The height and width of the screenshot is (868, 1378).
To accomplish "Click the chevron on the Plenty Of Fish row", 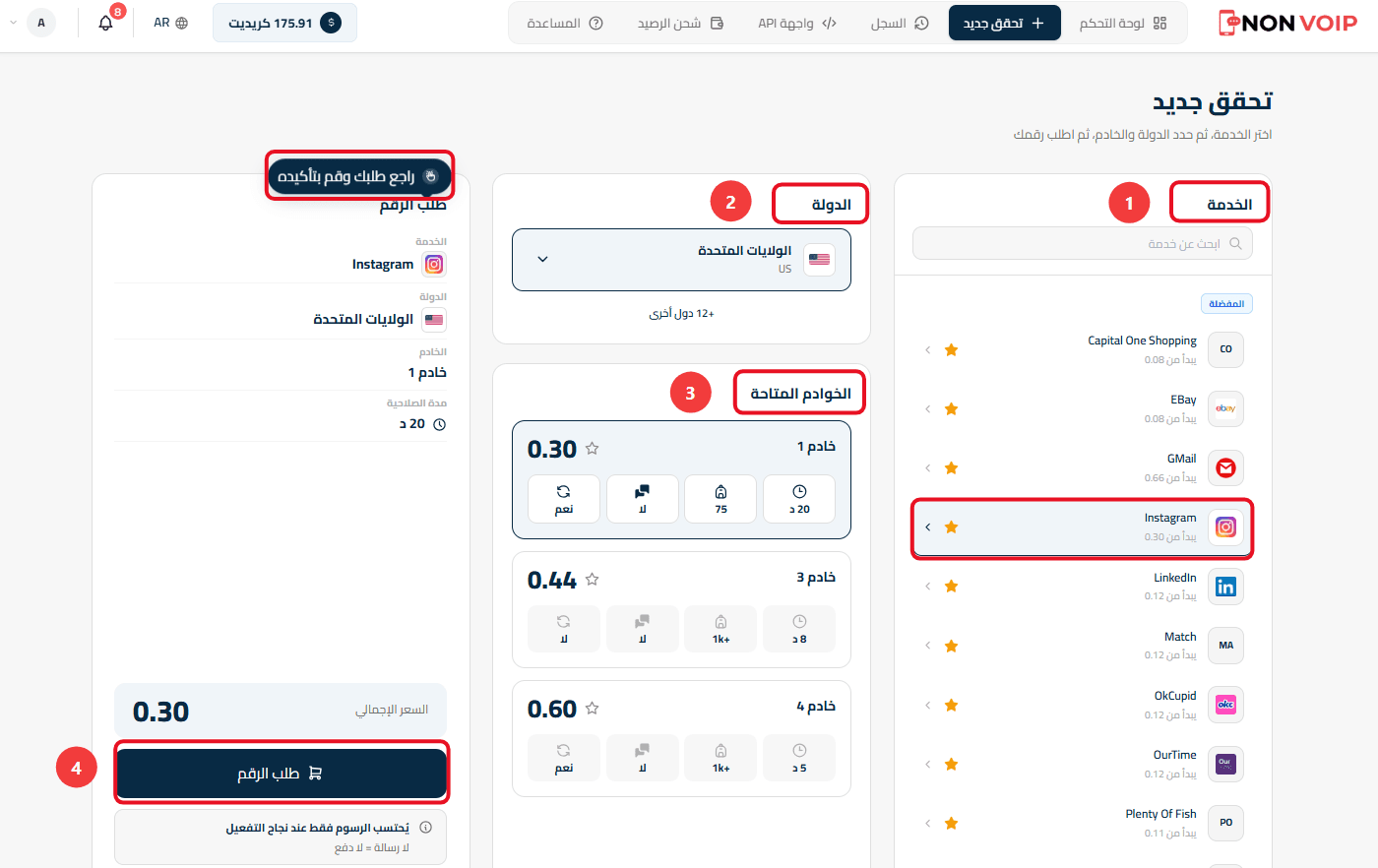I will tap(927, 823).
